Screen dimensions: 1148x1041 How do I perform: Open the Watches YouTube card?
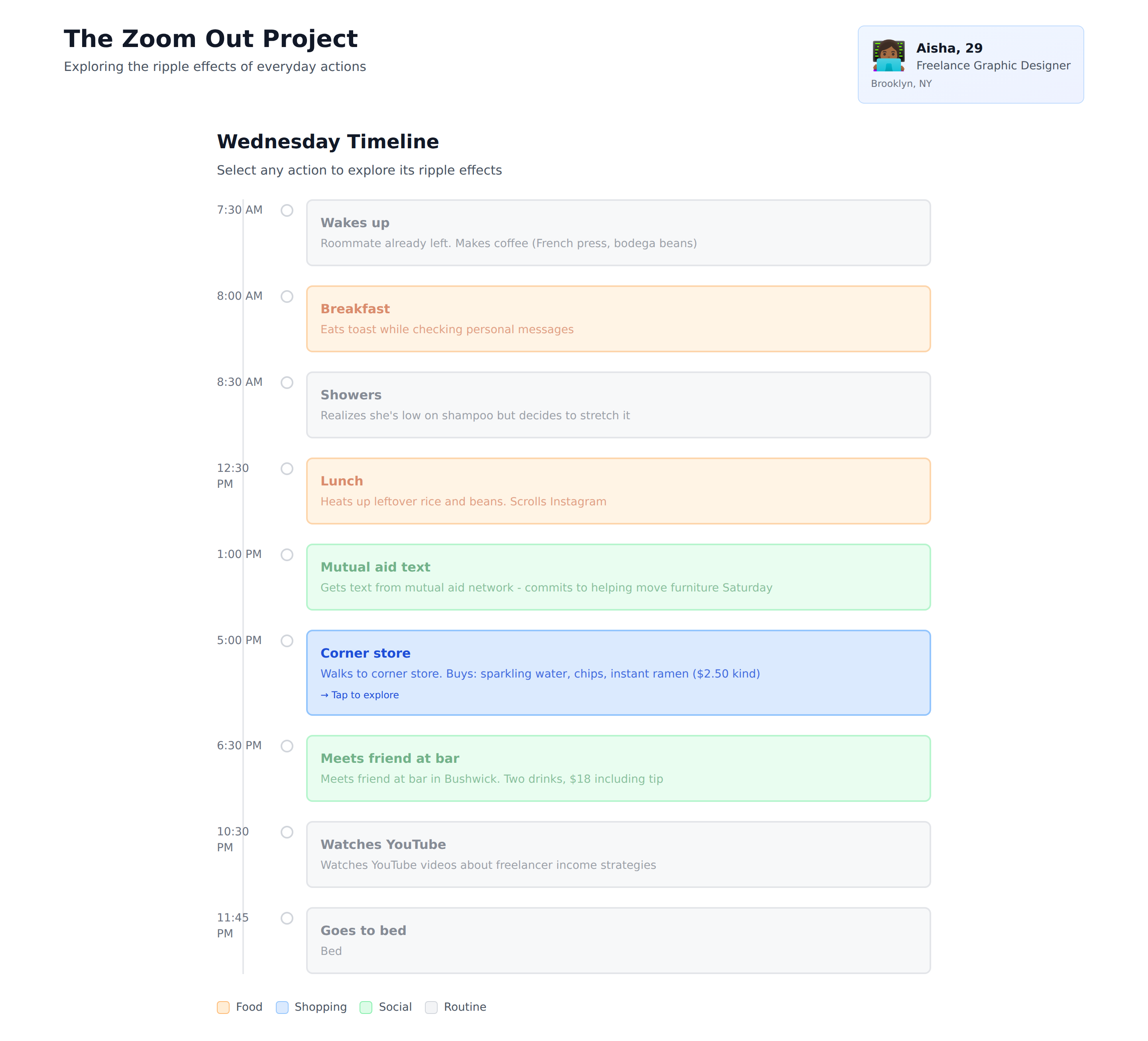pos(618,854)
